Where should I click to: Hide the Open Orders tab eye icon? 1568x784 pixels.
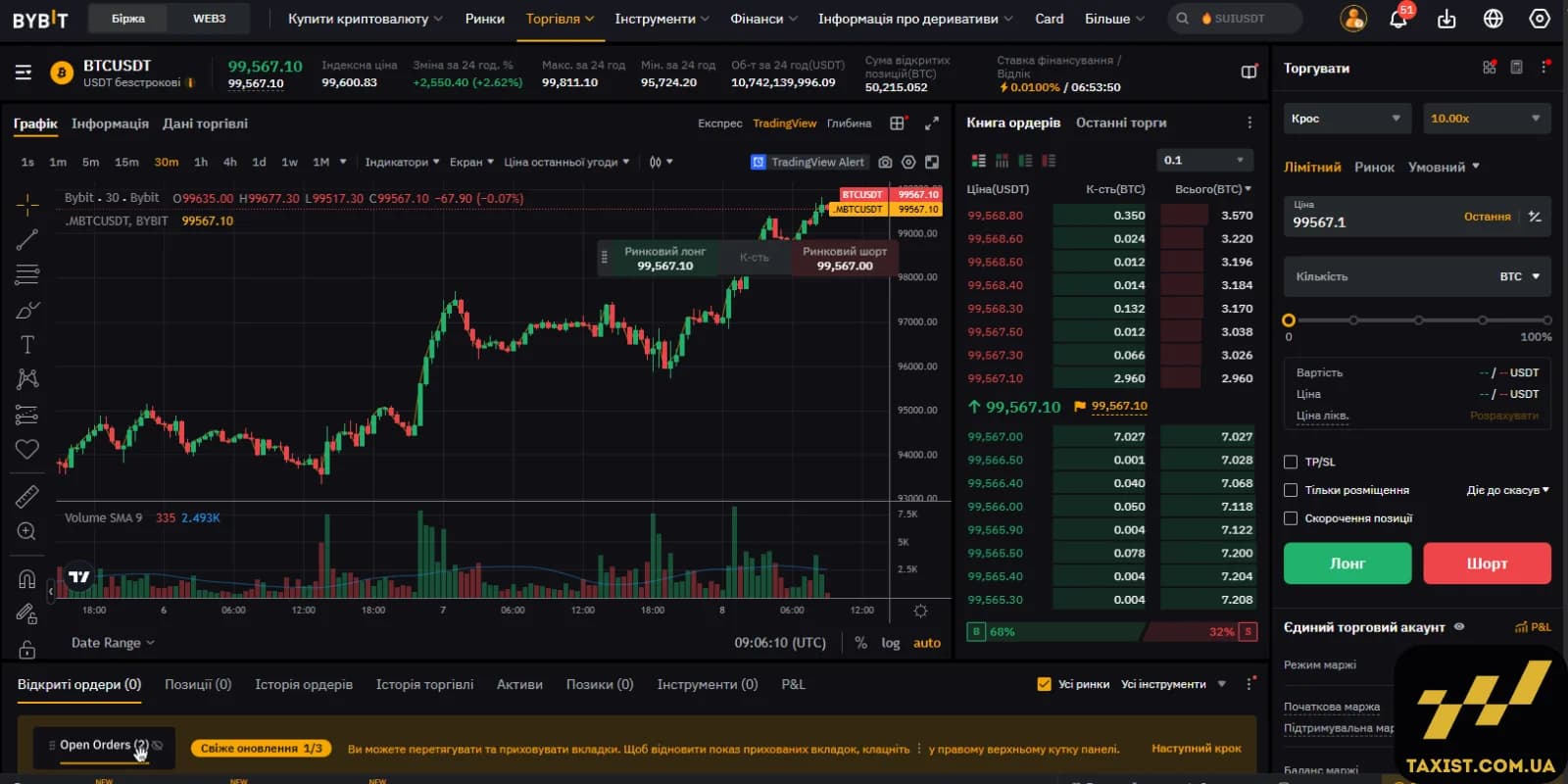tap(158, 746)
